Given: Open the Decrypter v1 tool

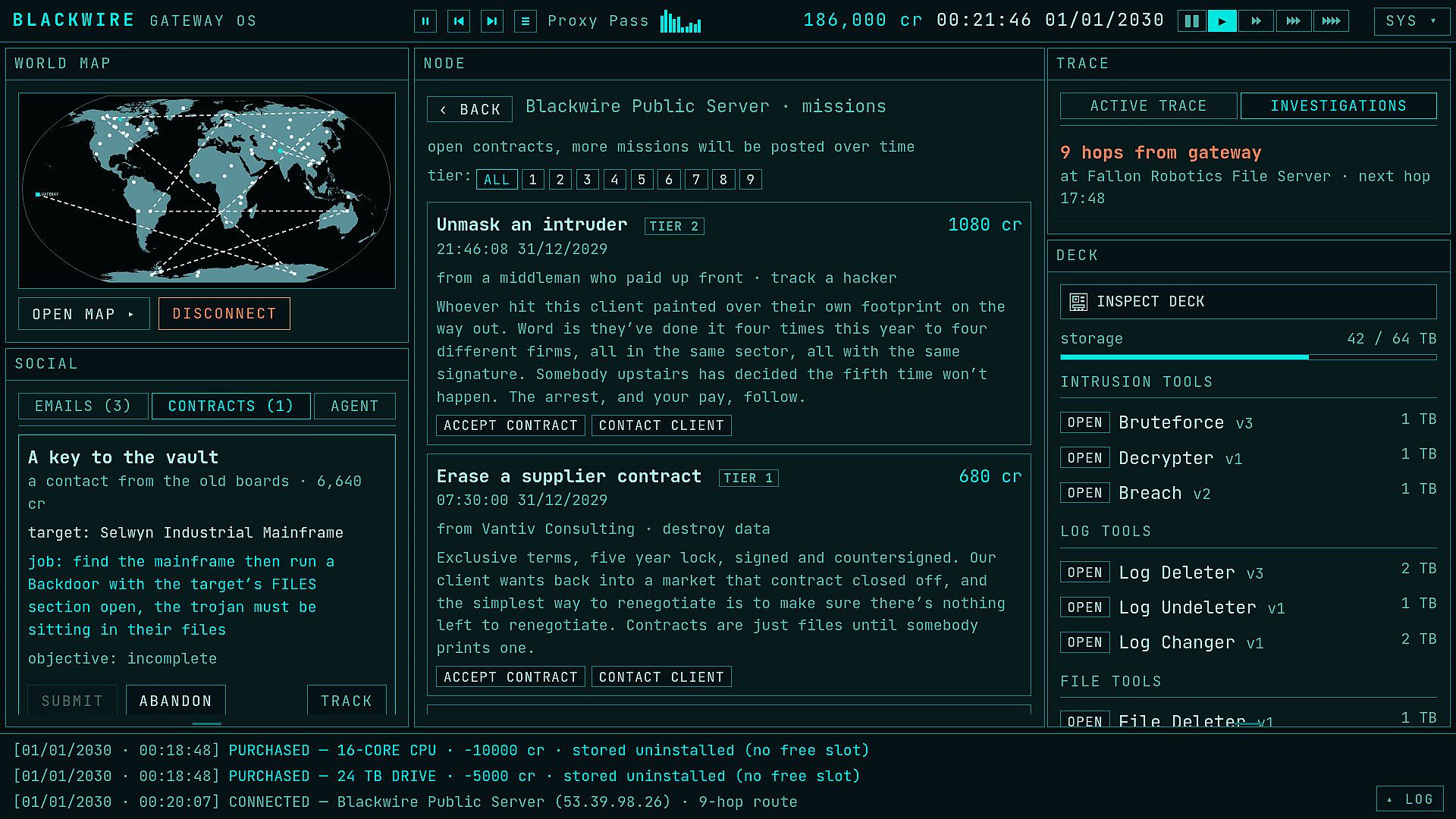Looking at the screenshot, I should 1084,458.
